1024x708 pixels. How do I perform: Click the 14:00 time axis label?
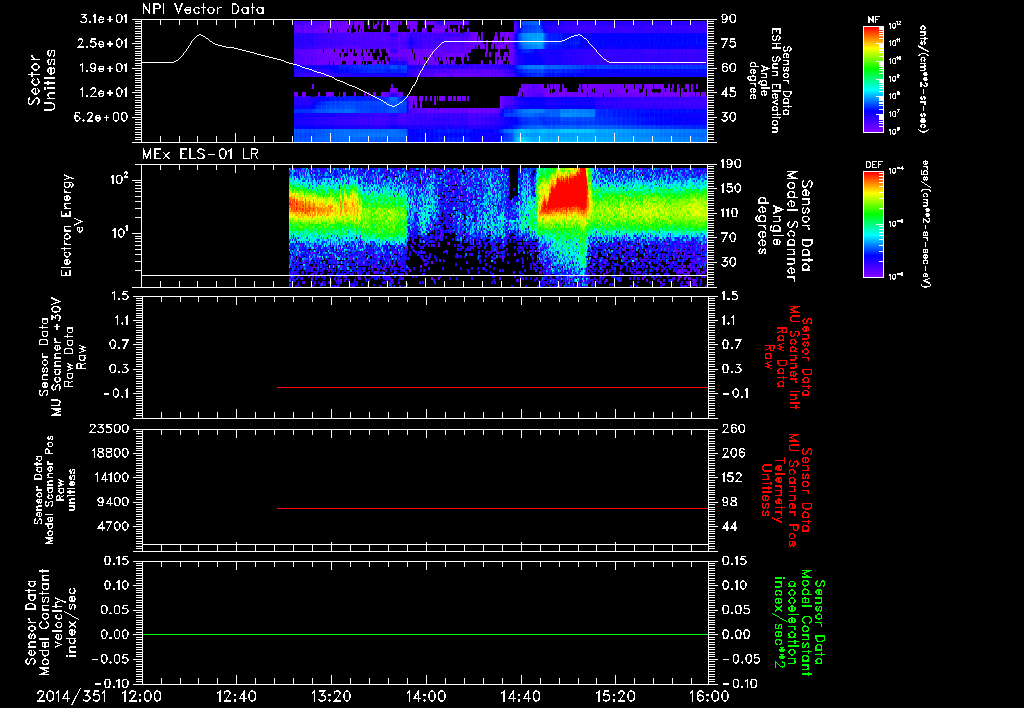click(426, 696)
